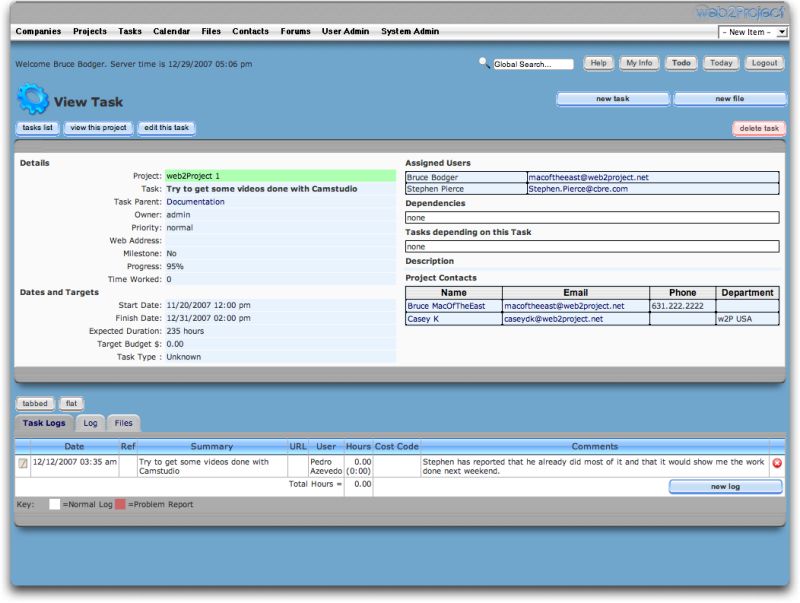Open the Companies menu

pyautogui.click(x=38, y=31)
